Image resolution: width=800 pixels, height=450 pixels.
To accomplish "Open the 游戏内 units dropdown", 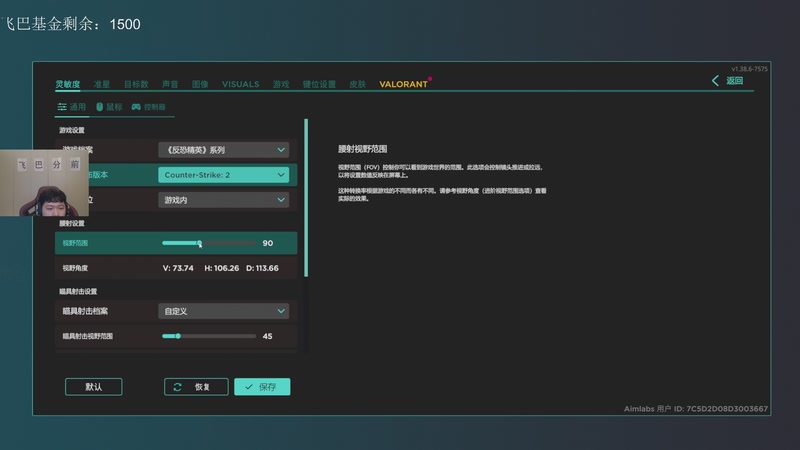I will point(223,200).
